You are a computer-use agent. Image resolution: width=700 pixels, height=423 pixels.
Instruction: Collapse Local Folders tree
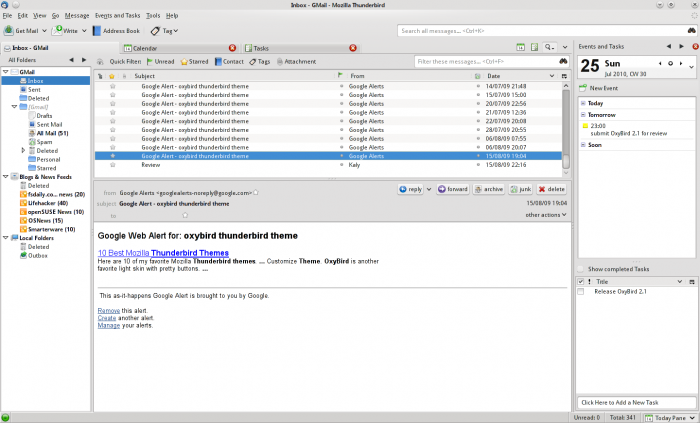(6, 238)
